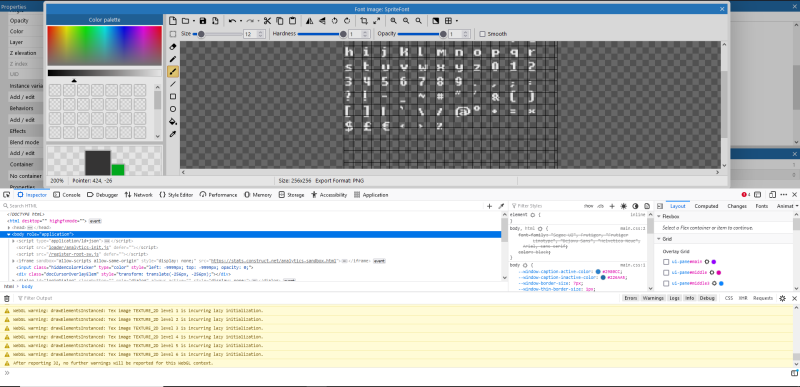This screenshot has width=800, height=387.
Task: Click the :hov pseudo-class button
Action: (x=588, y=206)
